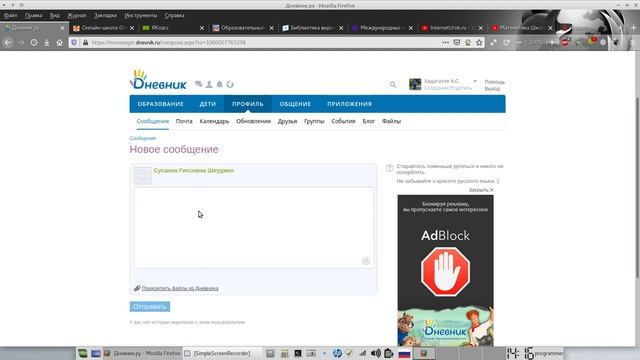The height and width of the screenshot is (360, 640).
Task: Click the Выход logout link
Action: coord(492,89)
